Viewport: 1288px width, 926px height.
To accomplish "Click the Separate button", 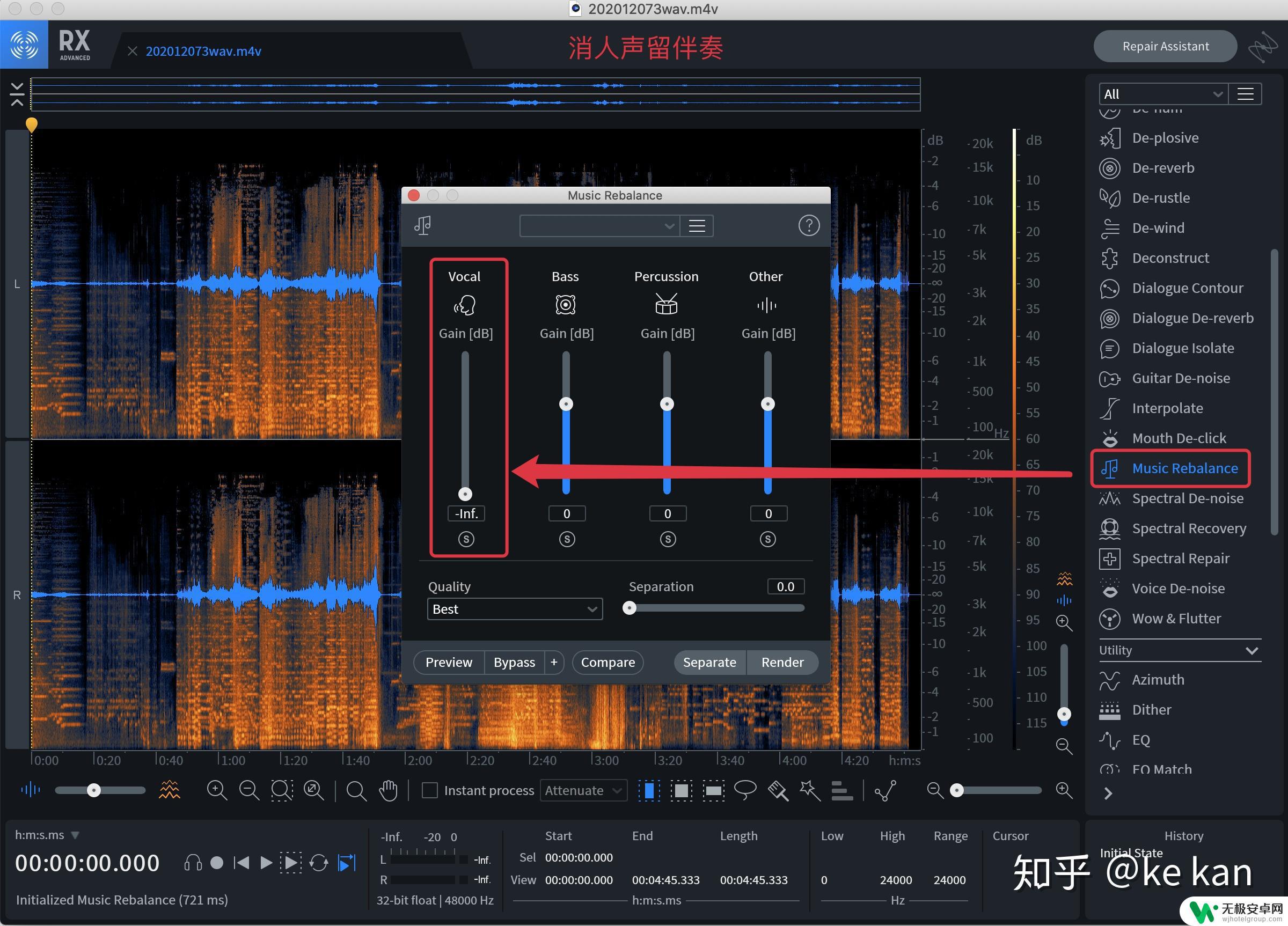I will 709,663.
